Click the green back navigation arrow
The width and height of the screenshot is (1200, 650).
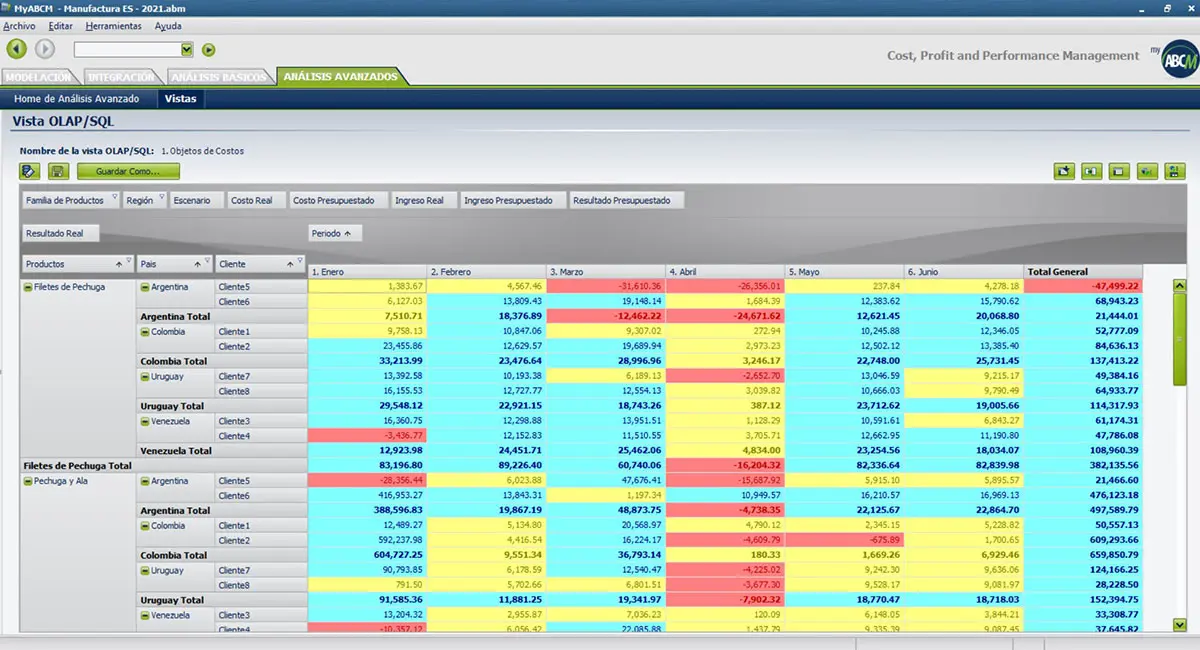(x=17, y=49)
